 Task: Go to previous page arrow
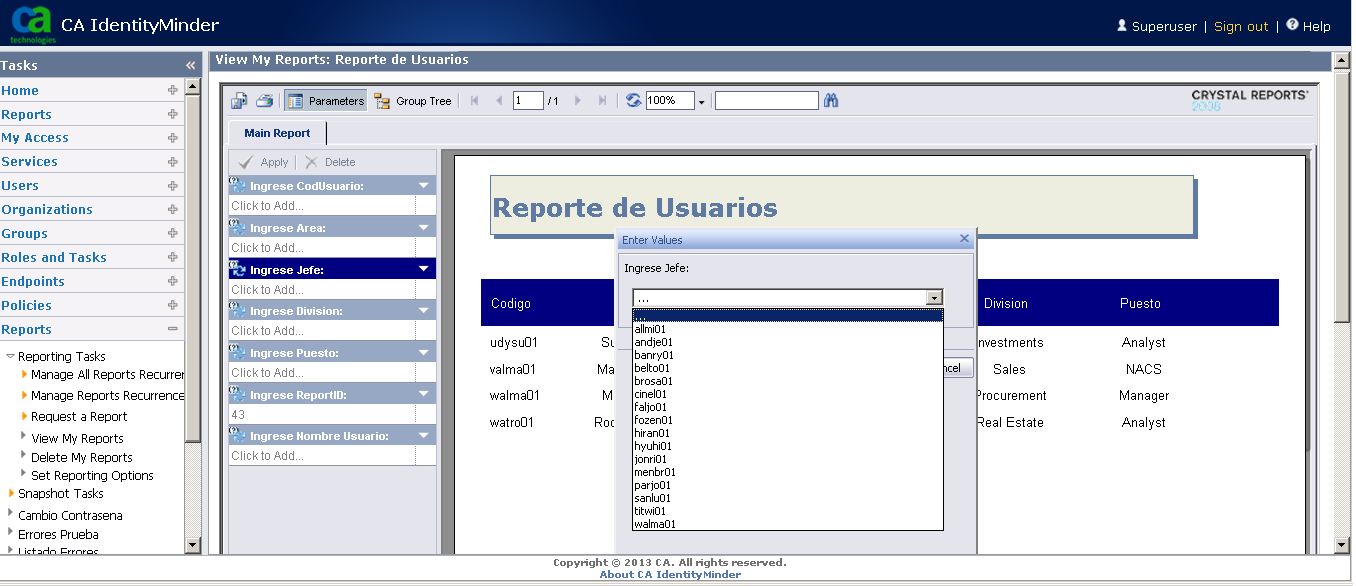click(x=499, y=101)
